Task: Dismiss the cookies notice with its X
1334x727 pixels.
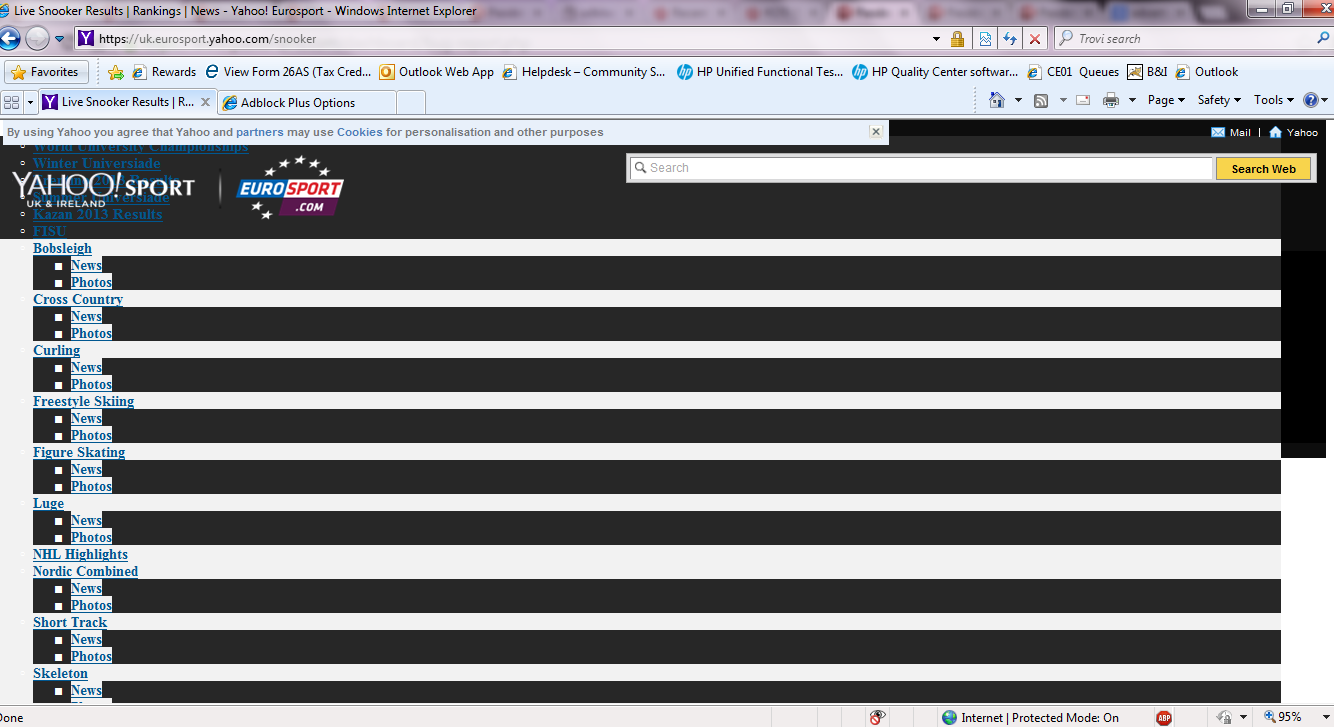Action: point(875,132)
